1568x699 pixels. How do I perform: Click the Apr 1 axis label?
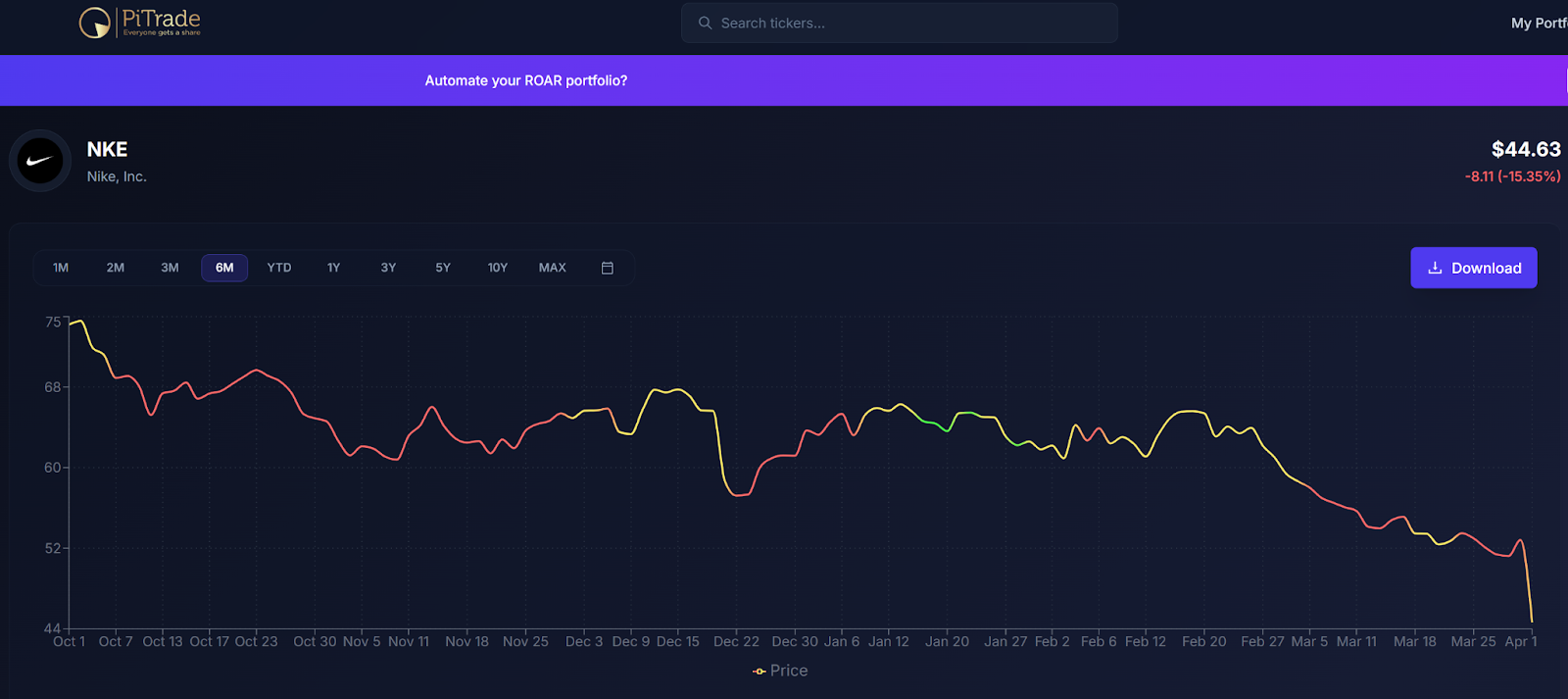click(1521, 641)
